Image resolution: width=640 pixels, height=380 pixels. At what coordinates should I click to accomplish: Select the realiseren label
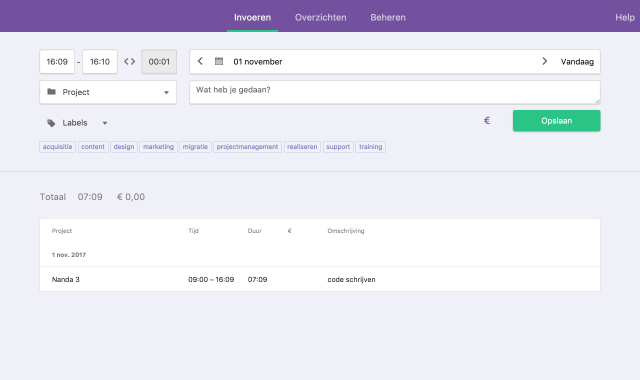click(x=302, y=147)
